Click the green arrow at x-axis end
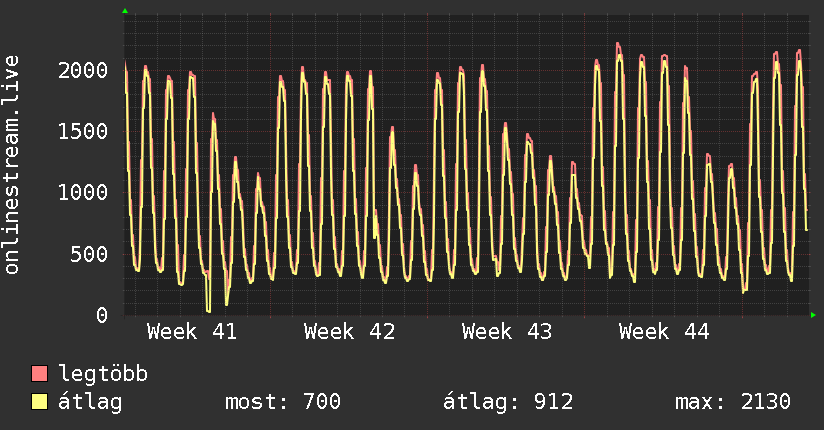Viewport: 824px width, 430px height. coord(813,315)
